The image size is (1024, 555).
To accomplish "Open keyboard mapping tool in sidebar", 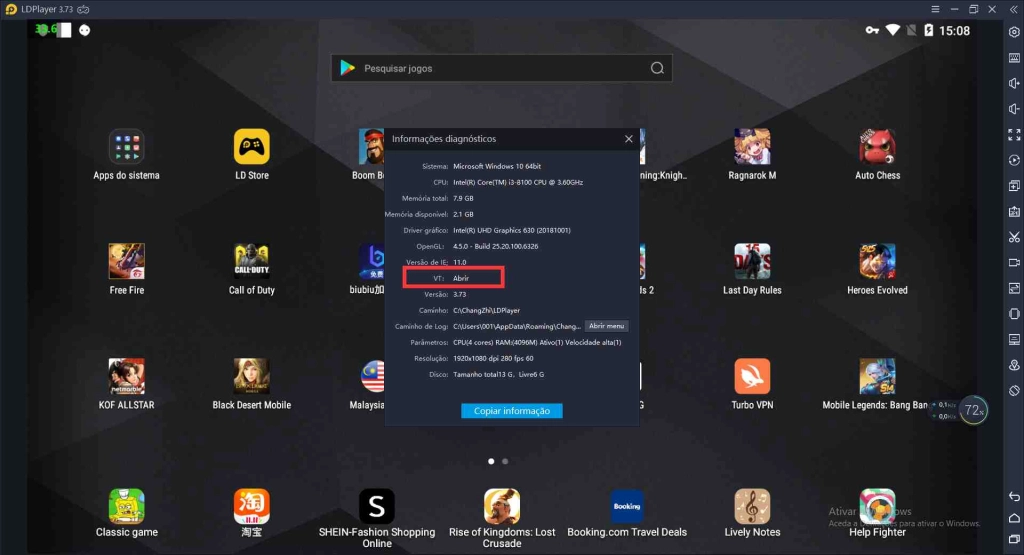I will pyautogui.click(x=1013, y=57).
